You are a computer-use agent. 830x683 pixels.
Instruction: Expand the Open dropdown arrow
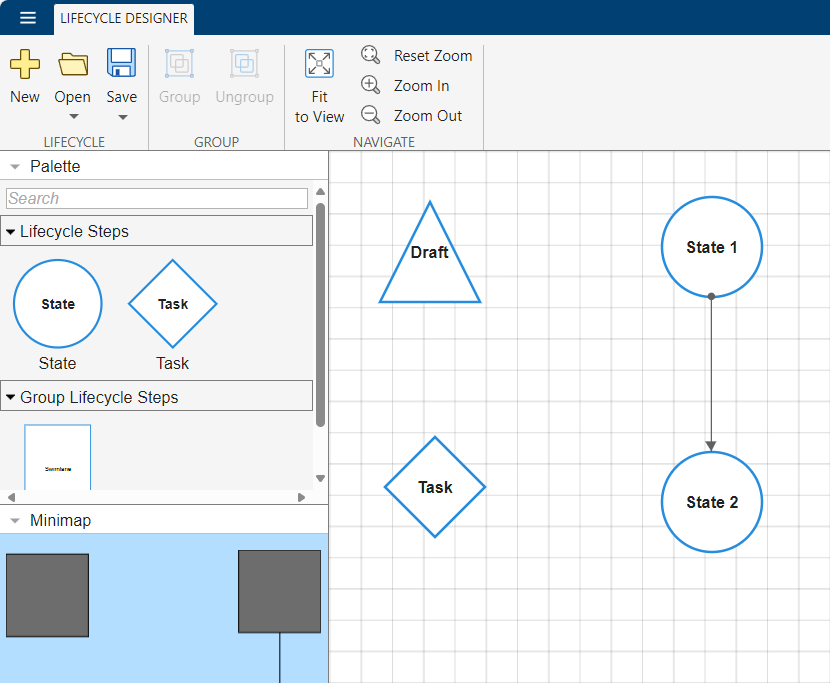pos(73,117)
